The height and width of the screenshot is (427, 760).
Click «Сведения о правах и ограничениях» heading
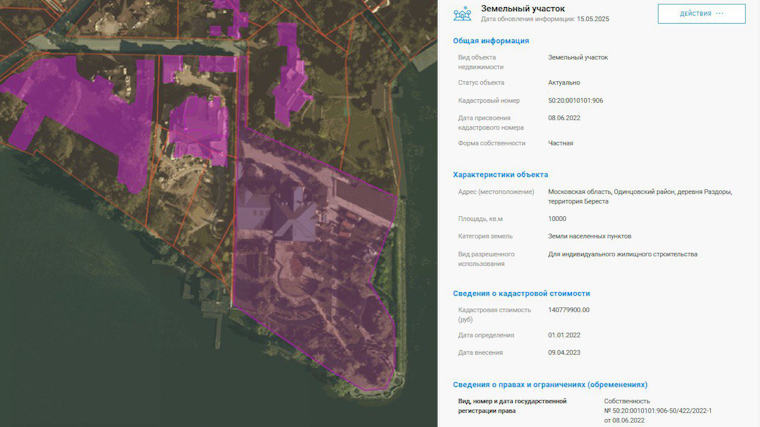point(549,384)
